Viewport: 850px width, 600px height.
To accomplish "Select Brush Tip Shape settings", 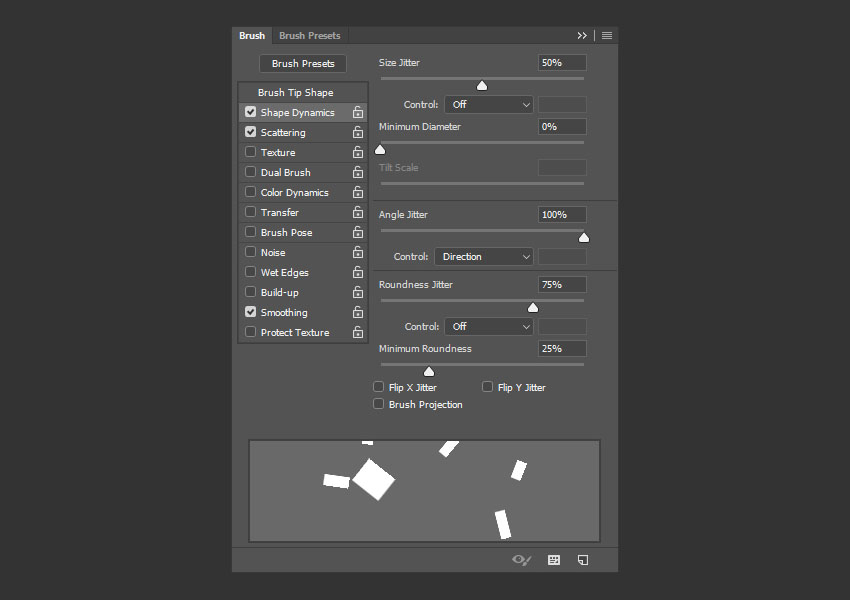I will pyautogui.click(x=296, y=93).
